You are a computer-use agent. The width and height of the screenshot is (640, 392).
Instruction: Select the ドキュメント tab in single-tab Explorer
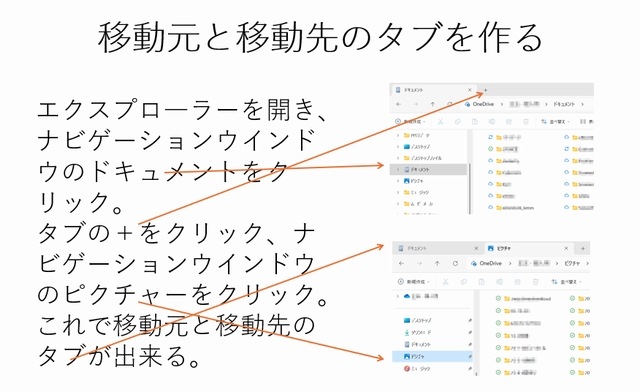click(x=434, y=90)
